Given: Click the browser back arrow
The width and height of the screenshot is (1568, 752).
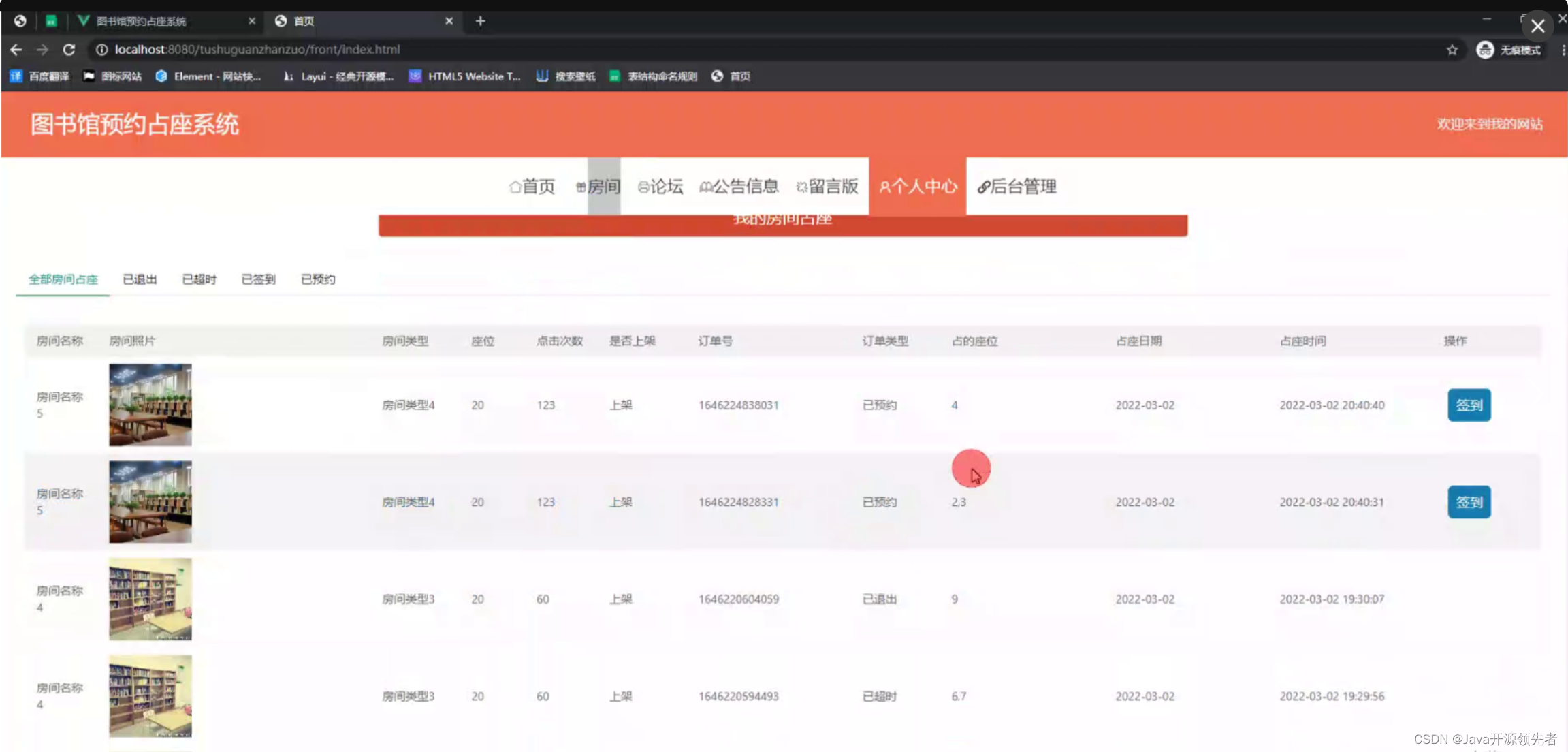Looking at the screenshot, I should tap(16, 50).
